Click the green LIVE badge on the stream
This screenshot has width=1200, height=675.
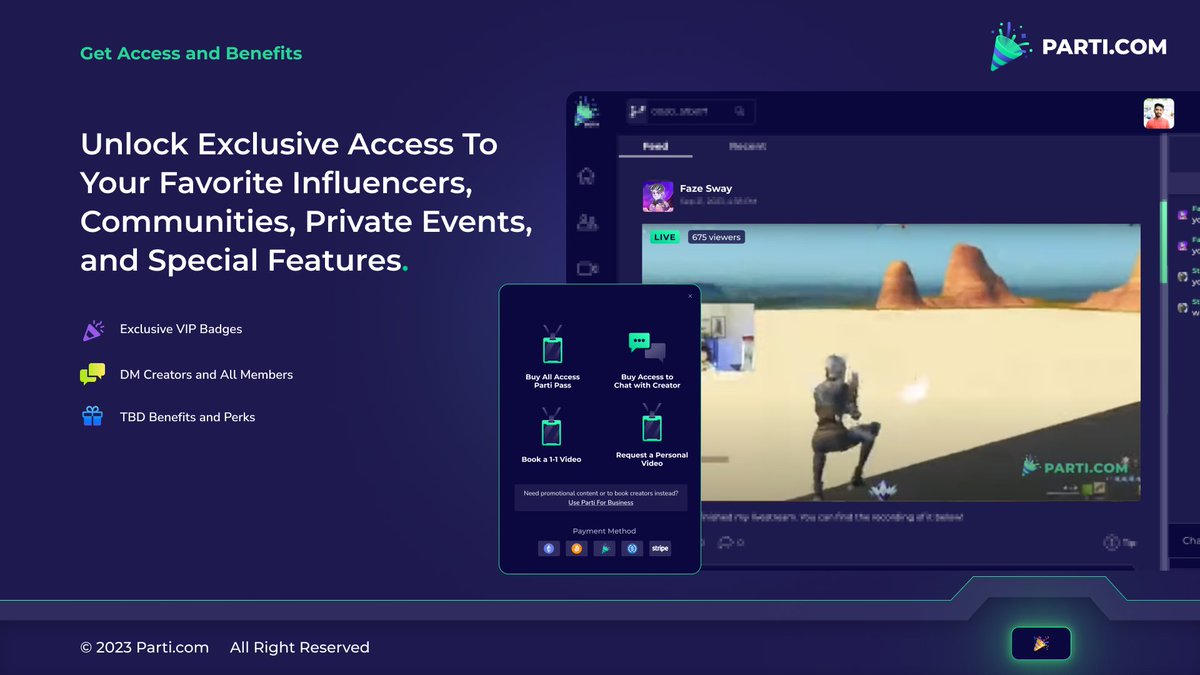664,237
